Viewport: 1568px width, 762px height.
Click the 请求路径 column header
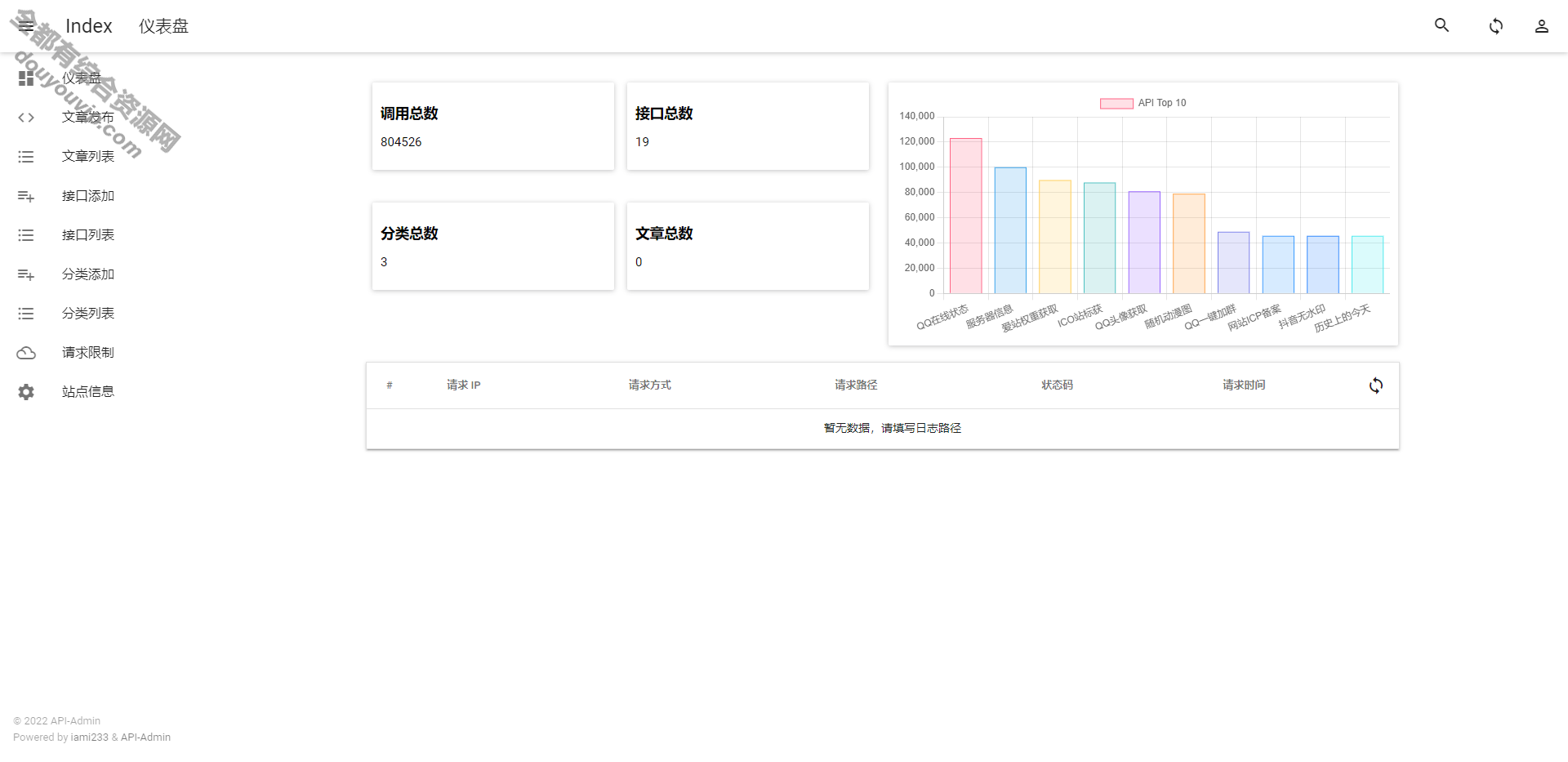pyautogui.click(x=856, y=385)
